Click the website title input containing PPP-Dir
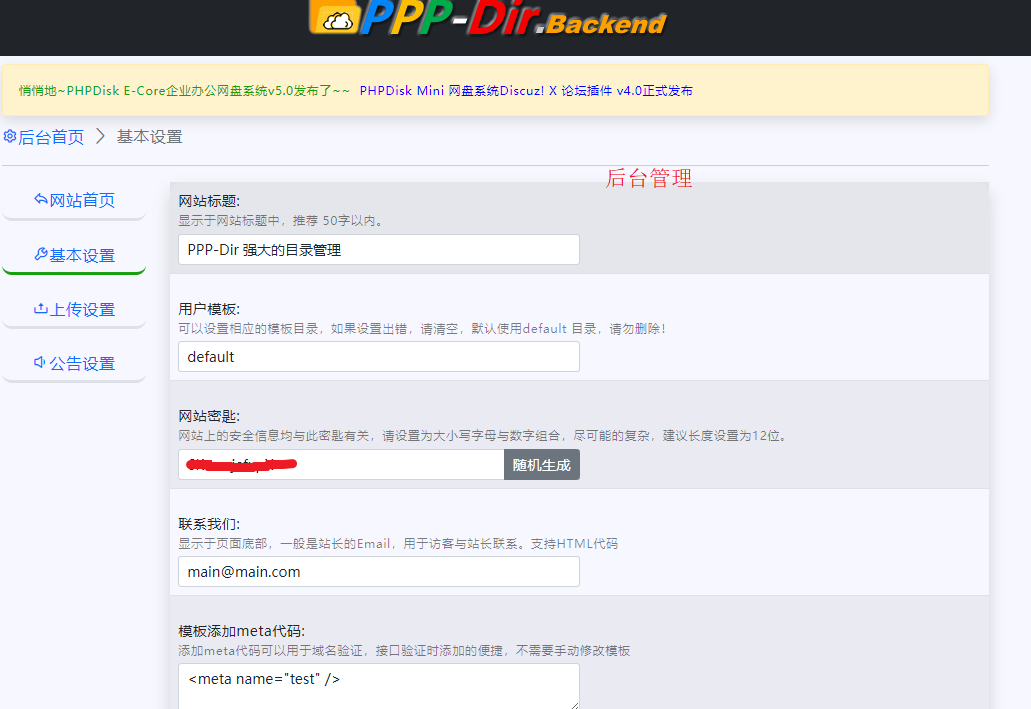Screen dimensions: 1031x709 coord(378,249)
